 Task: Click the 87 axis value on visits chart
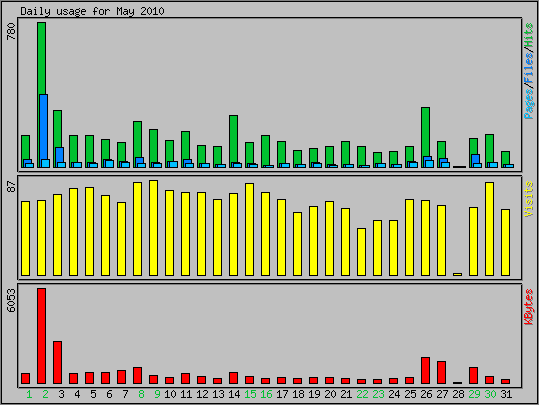point(11,187)
